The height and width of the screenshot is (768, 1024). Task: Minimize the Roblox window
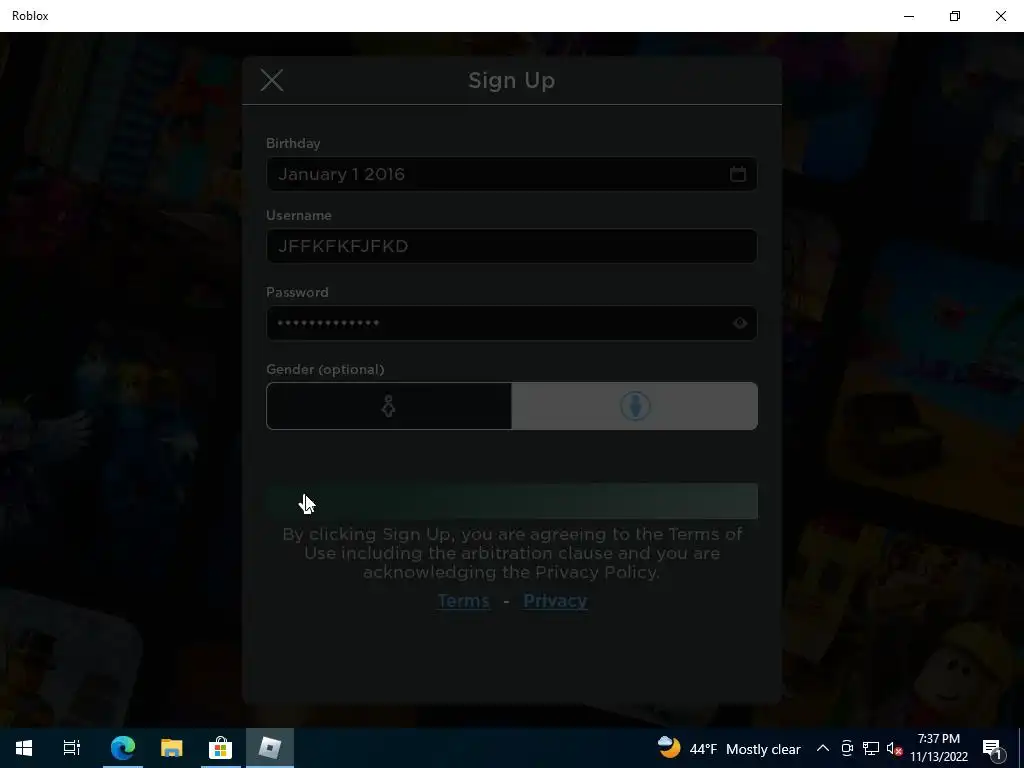pyautogui.click(x=908, y=16)
